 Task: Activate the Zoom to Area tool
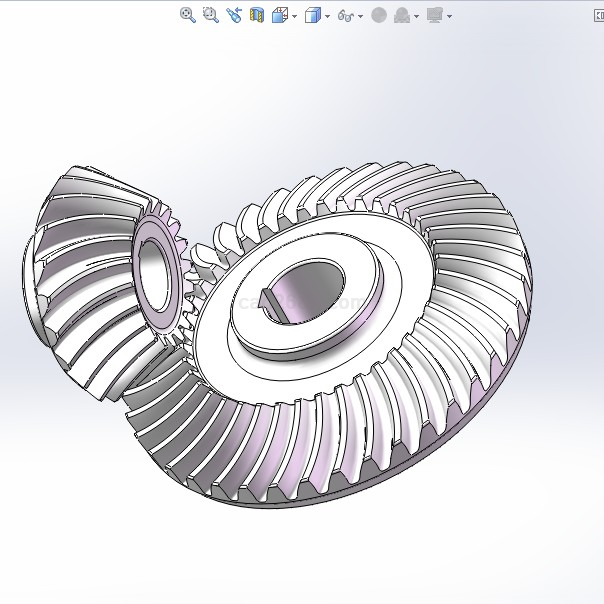pos(210,15)
